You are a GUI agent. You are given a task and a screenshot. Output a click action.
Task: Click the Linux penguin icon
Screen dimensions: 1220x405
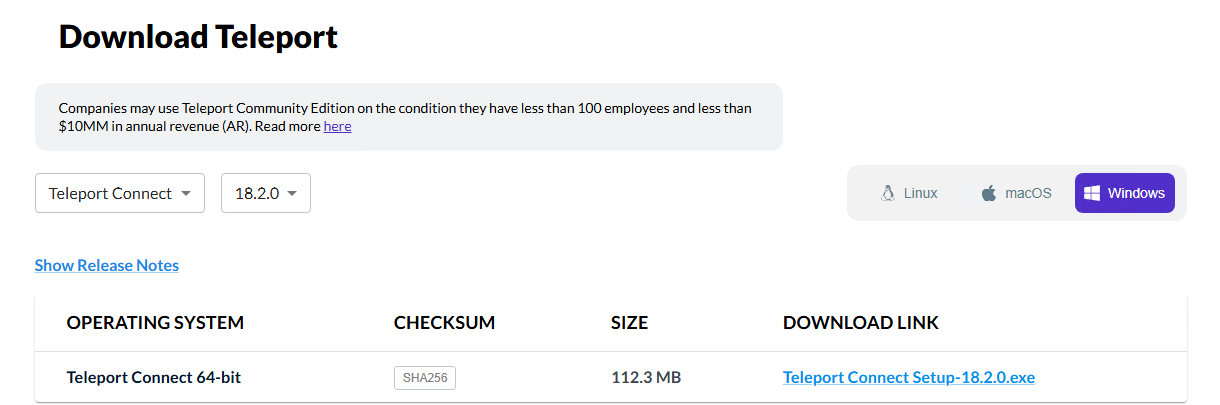(887, 193)
